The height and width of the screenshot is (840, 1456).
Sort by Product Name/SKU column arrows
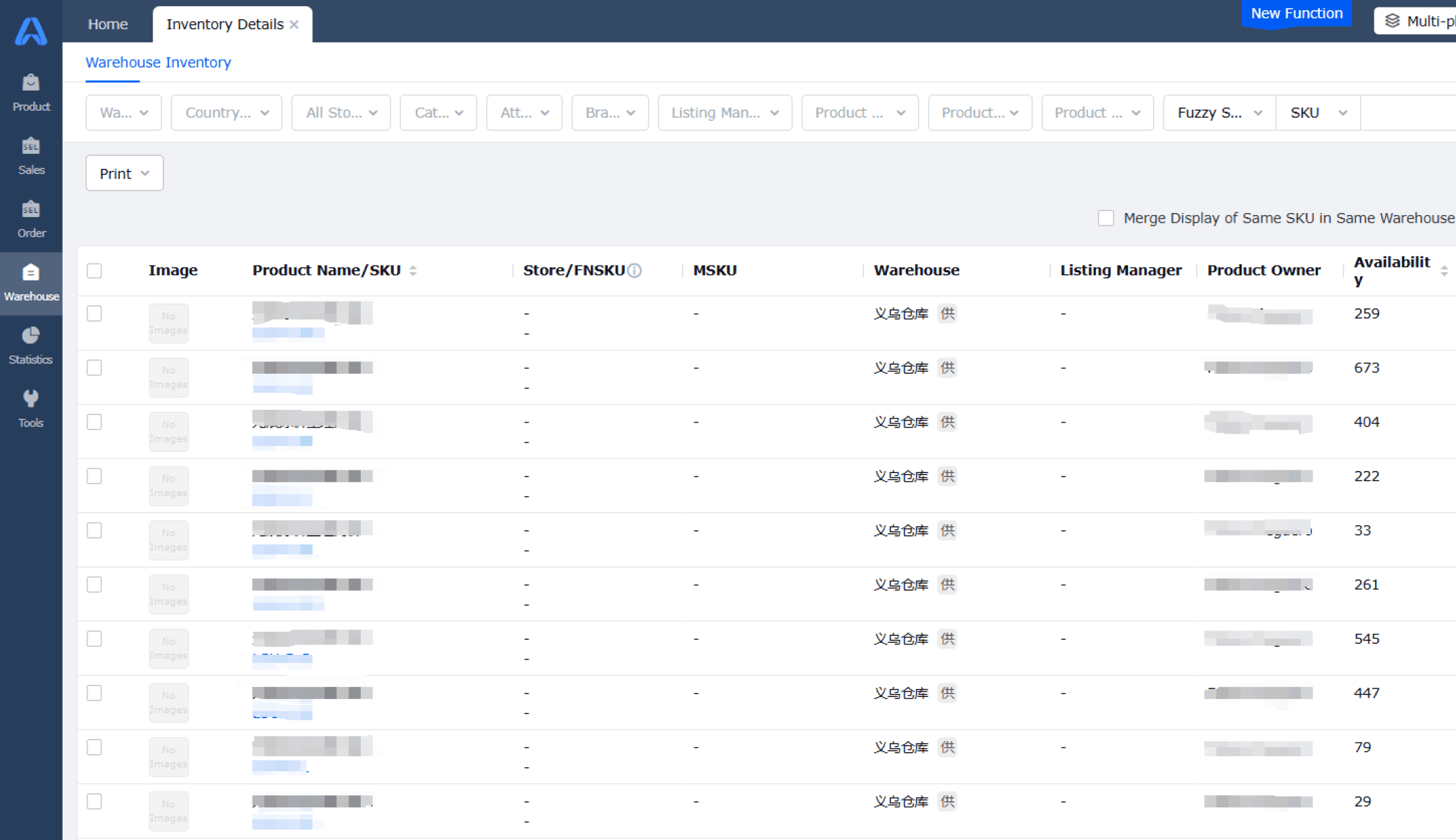coord(413,270)
